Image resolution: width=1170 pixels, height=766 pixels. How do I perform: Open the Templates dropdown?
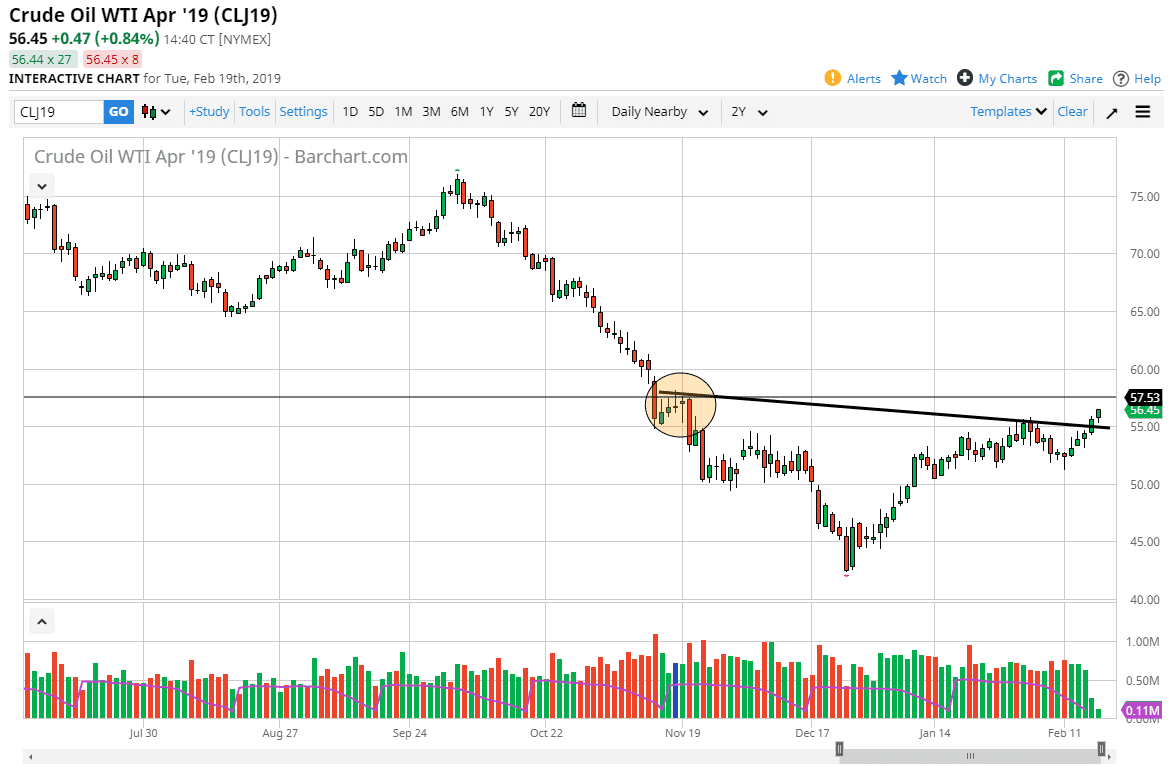click(x=1007, y=111)
